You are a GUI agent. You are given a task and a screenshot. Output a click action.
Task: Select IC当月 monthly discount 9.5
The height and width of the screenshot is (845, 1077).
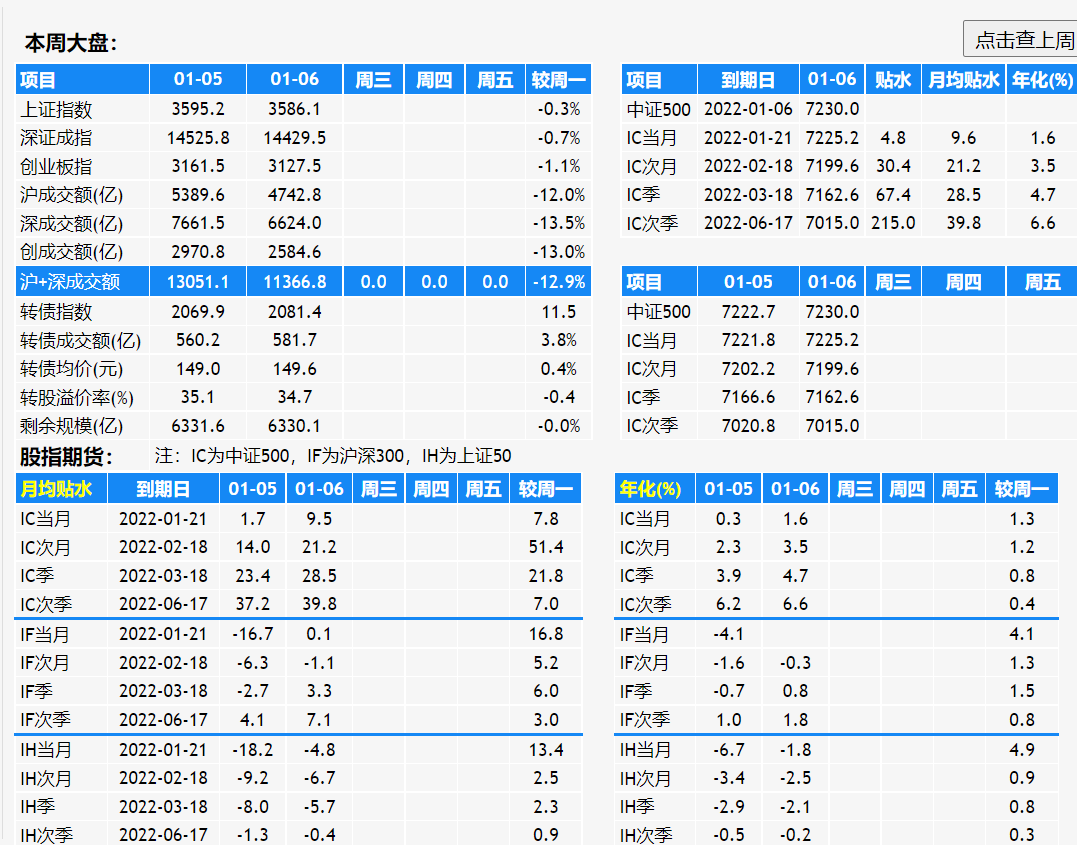(319, 519)
